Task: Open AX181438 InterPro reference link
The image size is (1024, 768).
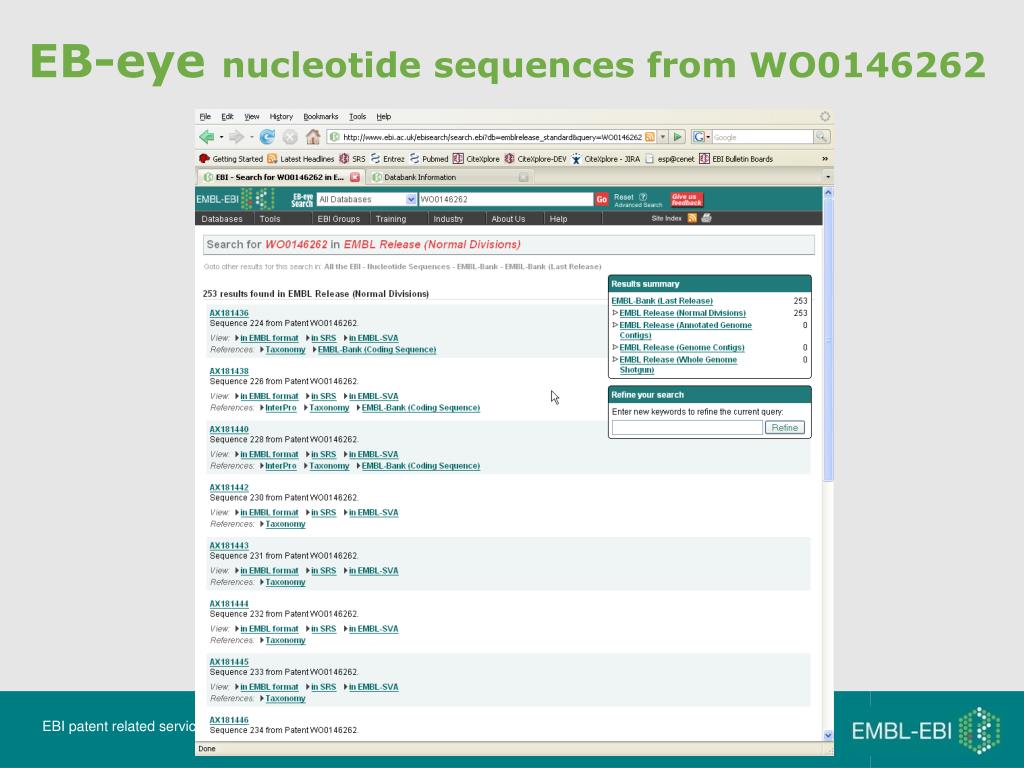Action: pos(281,408)
